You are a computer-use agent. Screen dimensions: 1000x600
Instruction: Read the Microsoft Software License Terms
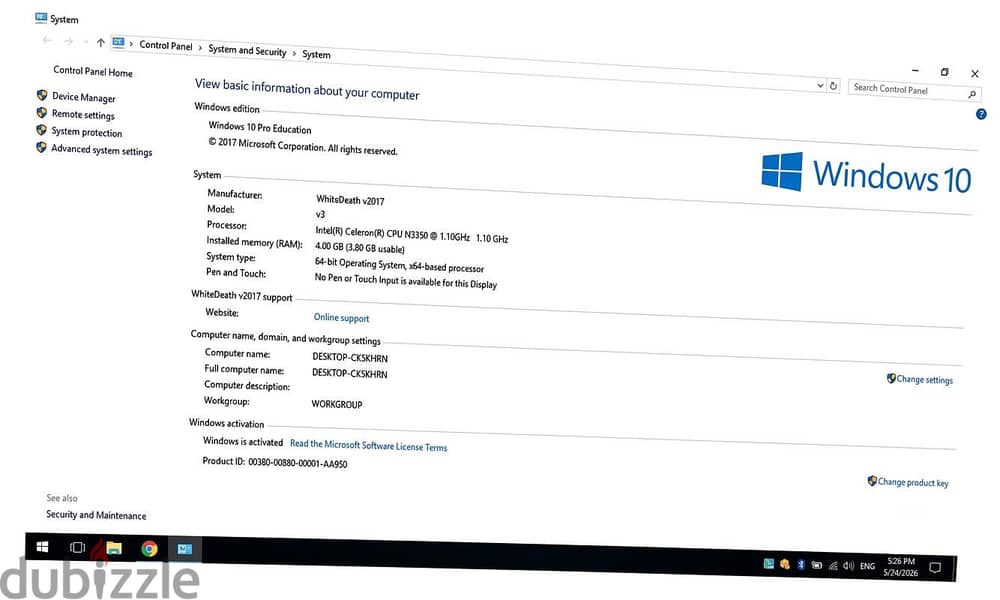(x=369, y=445)
